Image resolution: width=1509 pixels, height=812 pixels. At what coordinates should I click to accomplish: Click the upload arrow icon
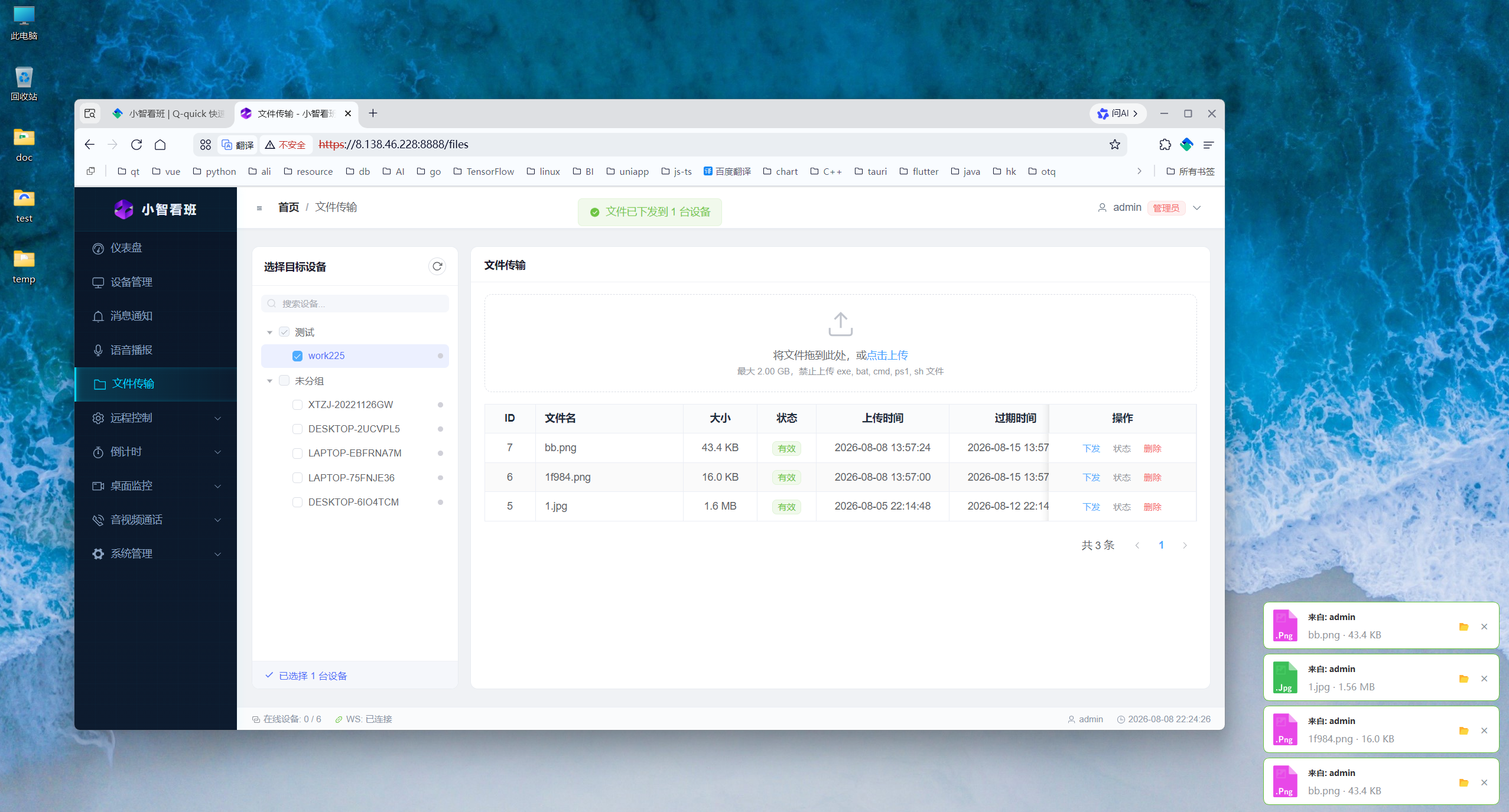point(840,324)
